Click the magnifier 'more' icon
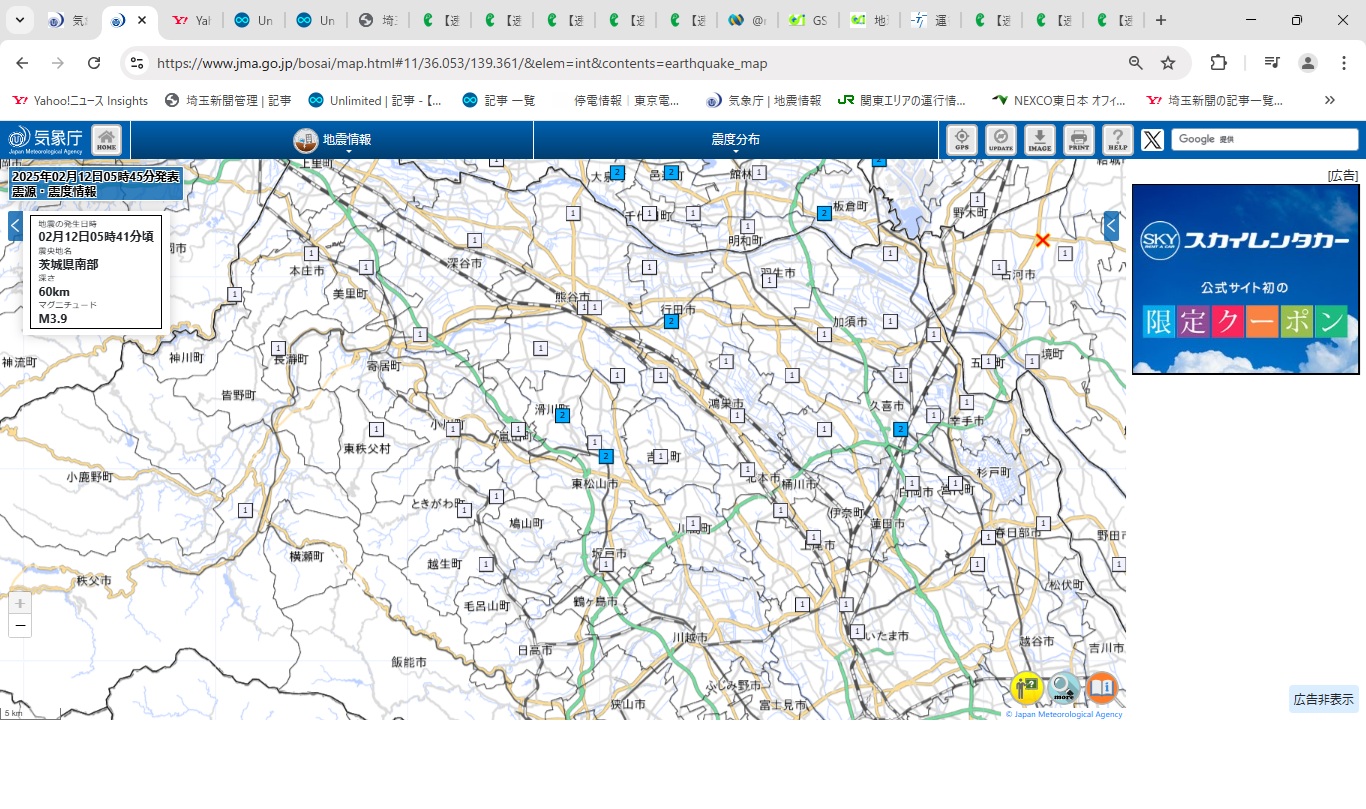 [1064, 688]
